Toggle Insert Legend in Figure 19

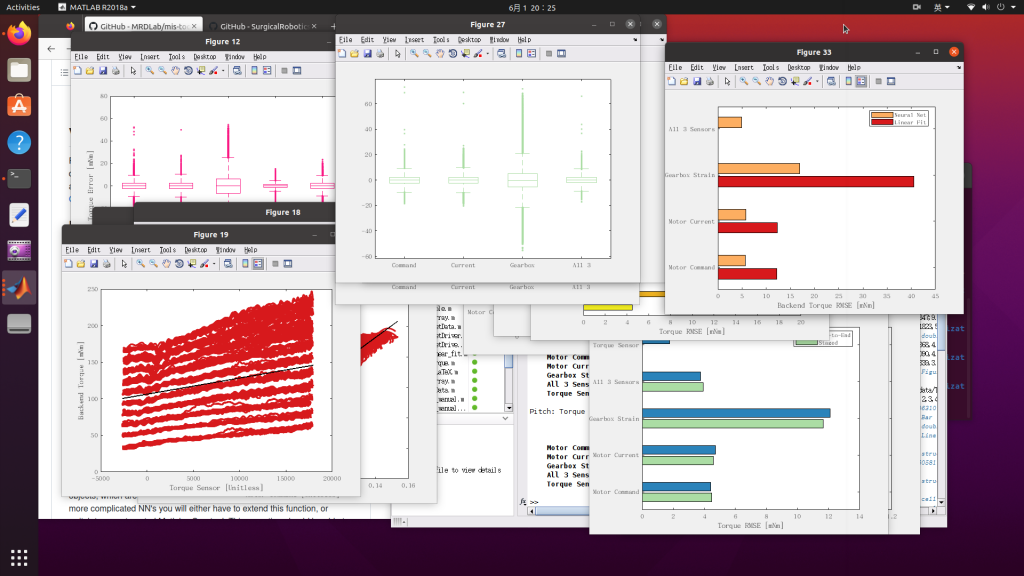(x=258, y=264)
